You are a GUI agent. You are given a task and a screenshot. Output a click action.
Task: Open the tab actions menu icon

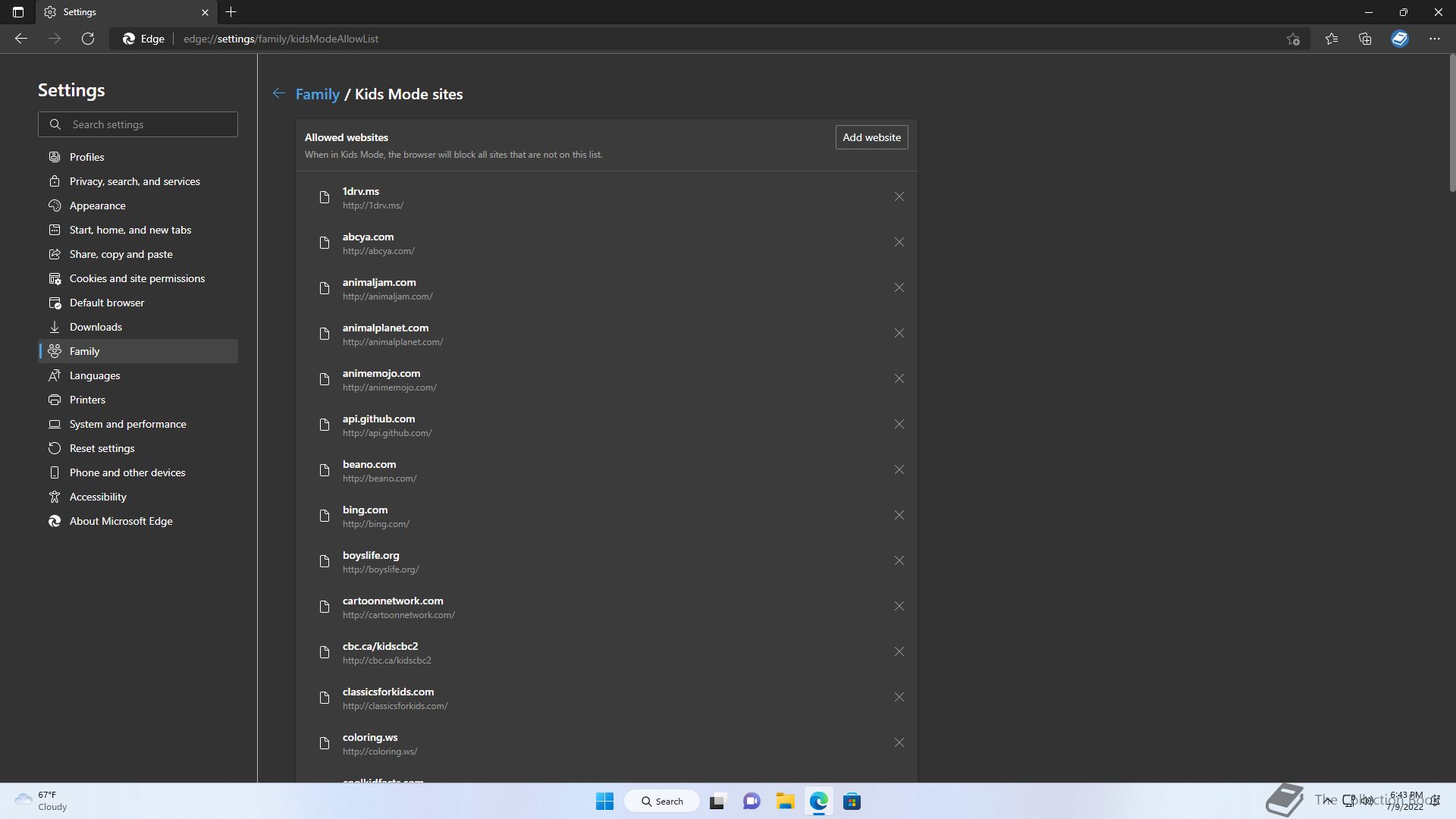pos(18,12)
